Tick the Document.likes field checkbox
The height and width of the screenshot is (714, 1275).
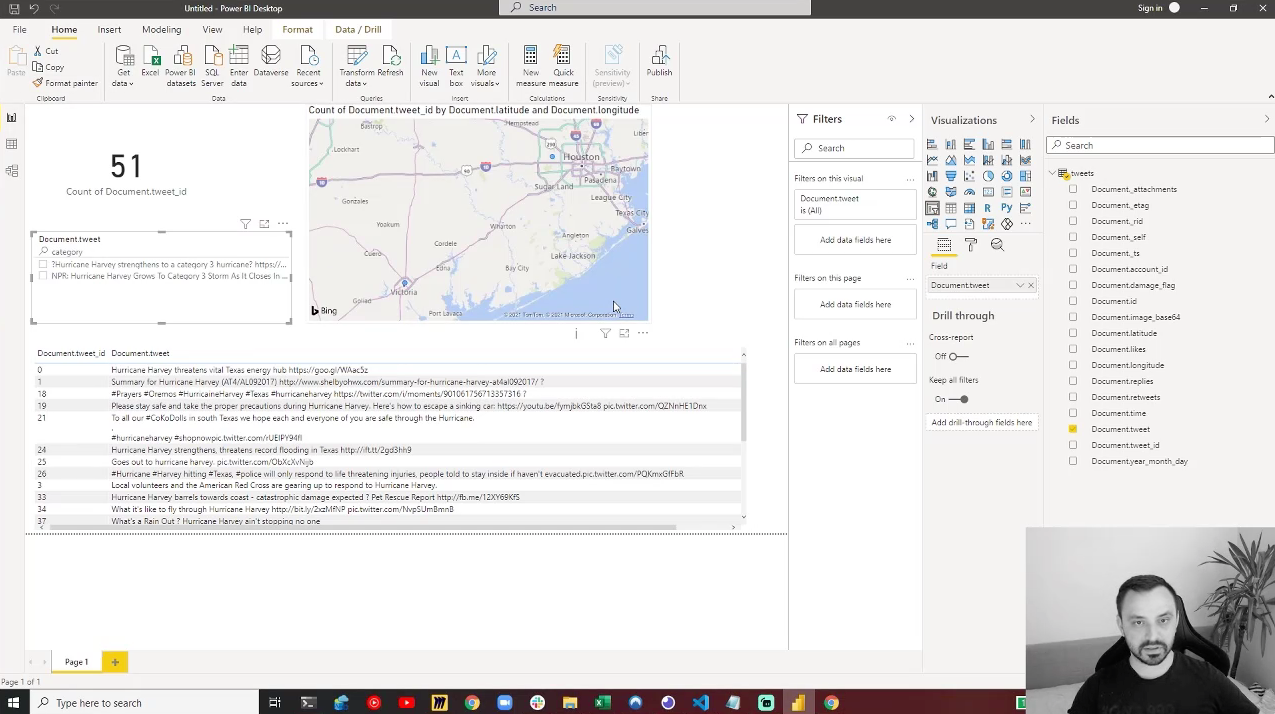pyautogui.click(x=1073, y=349)
